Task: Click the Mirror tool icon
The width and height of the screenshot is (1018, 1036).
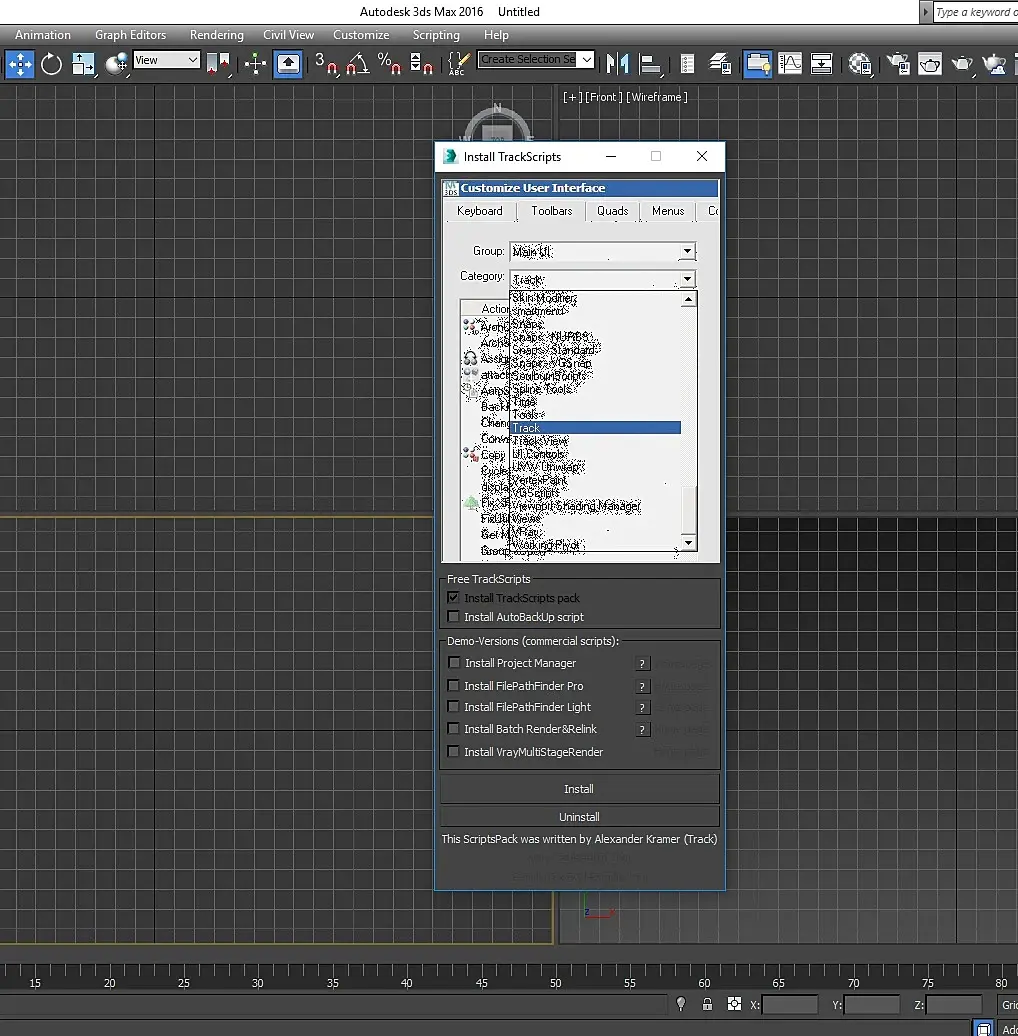Action: coord(617,64)
